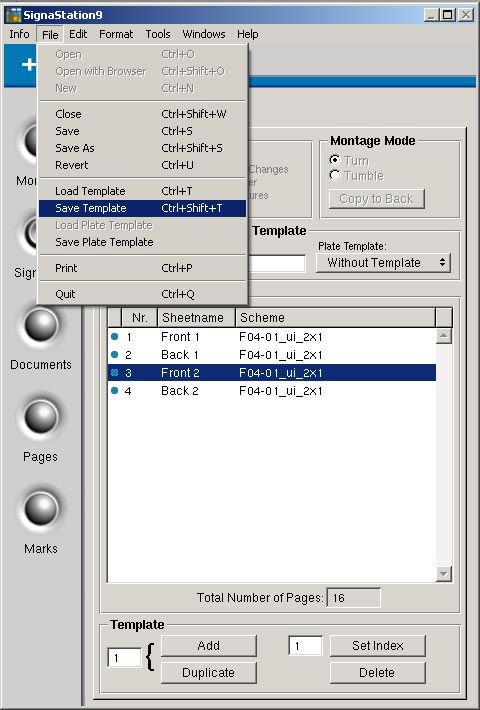Screen dimensions: 480x710
Task: Click the Copy to Back button
Action: coord(376,199)
